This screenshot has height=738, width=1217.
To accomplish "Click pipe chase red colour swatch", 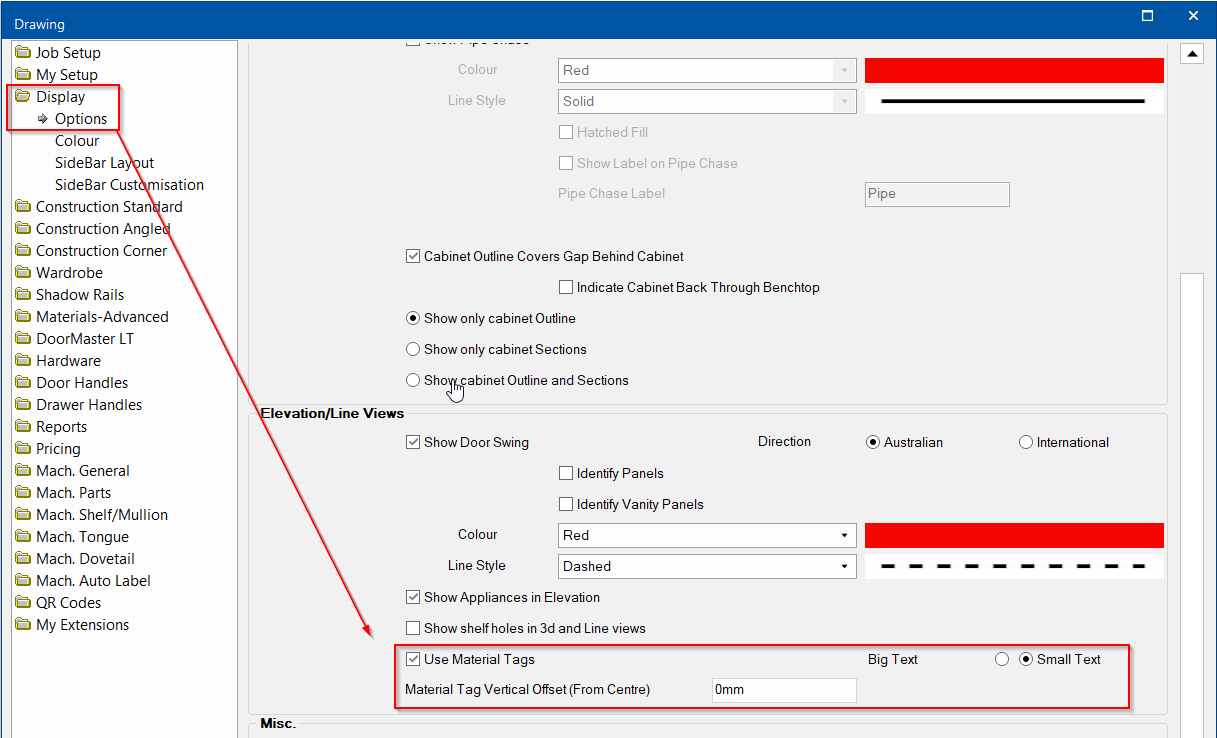I will pyautogui.click(x=1014, y=70).
